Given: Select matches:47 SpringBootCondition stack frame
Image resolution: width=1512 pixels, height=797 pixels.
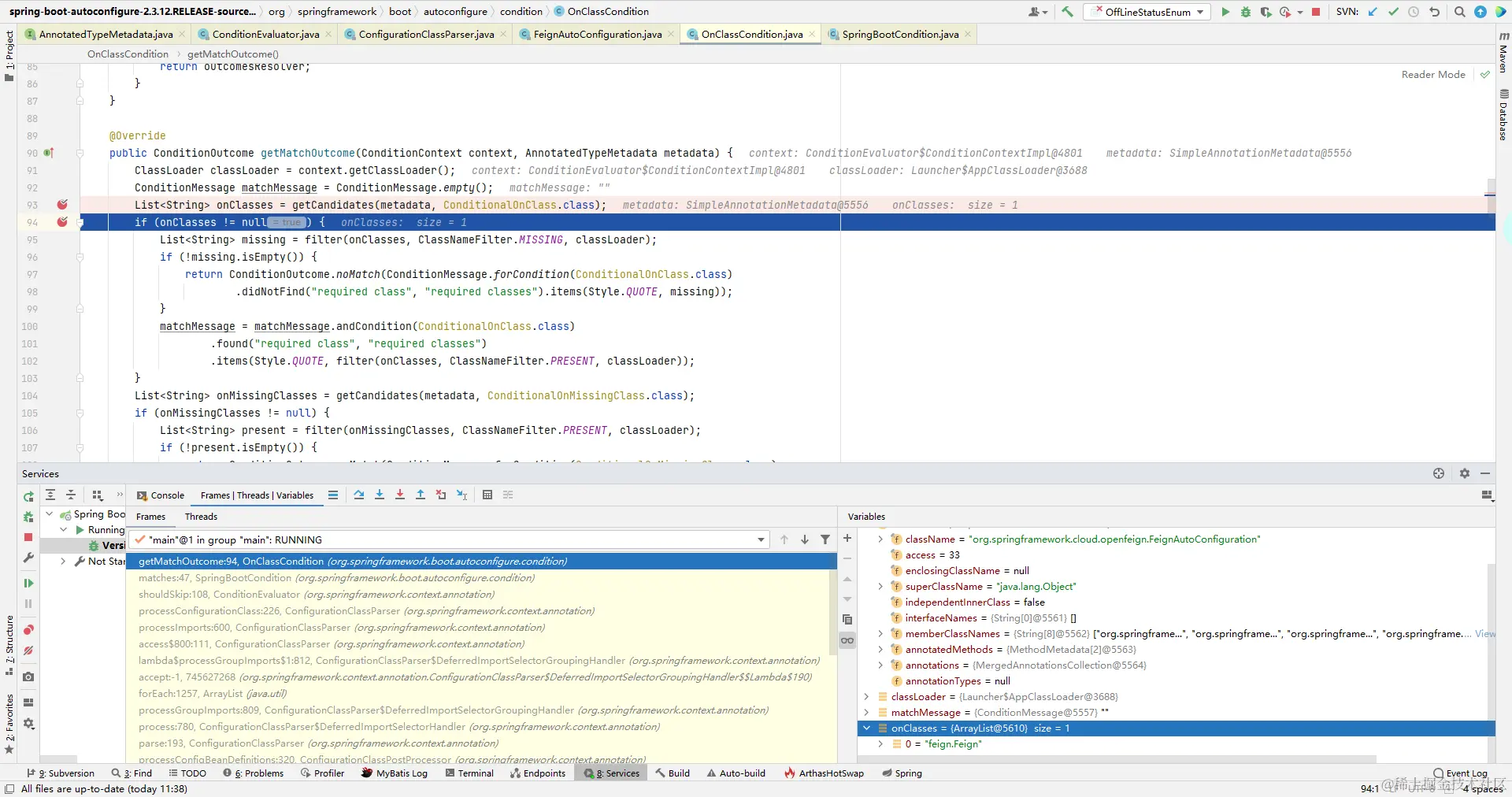Looking at the screenshot, I should pyautogui.click(x=480, y=578).
